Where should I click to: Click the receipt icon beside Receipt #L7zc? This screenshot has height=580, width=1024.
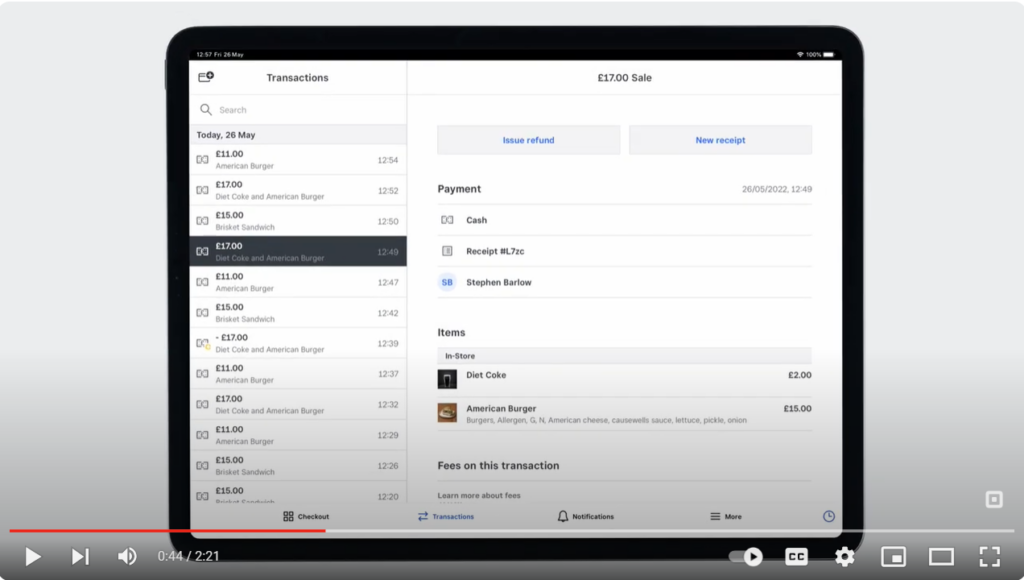click(x=446, y=251)
